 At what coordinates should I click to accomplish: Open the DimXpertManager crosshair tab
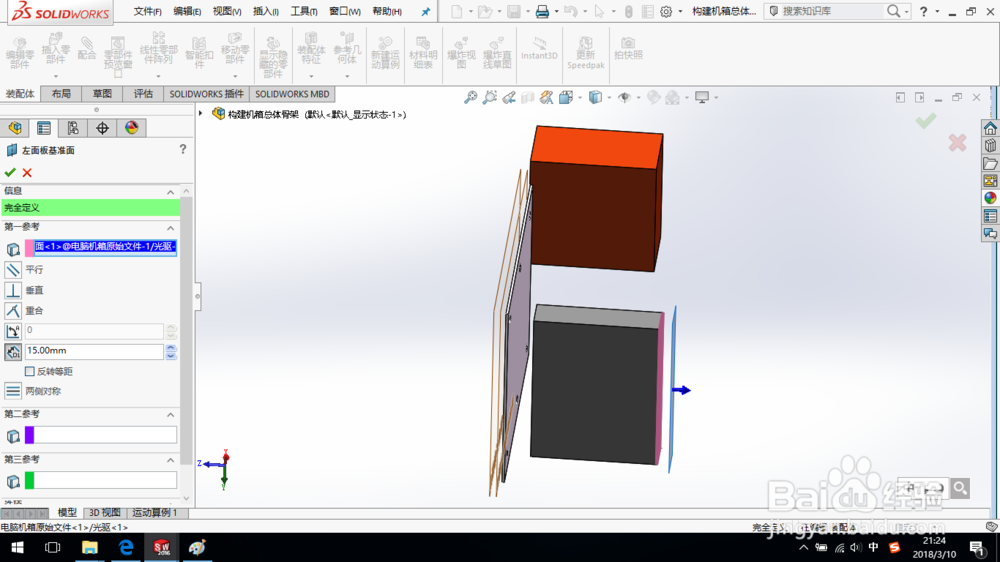click(102, 128)
